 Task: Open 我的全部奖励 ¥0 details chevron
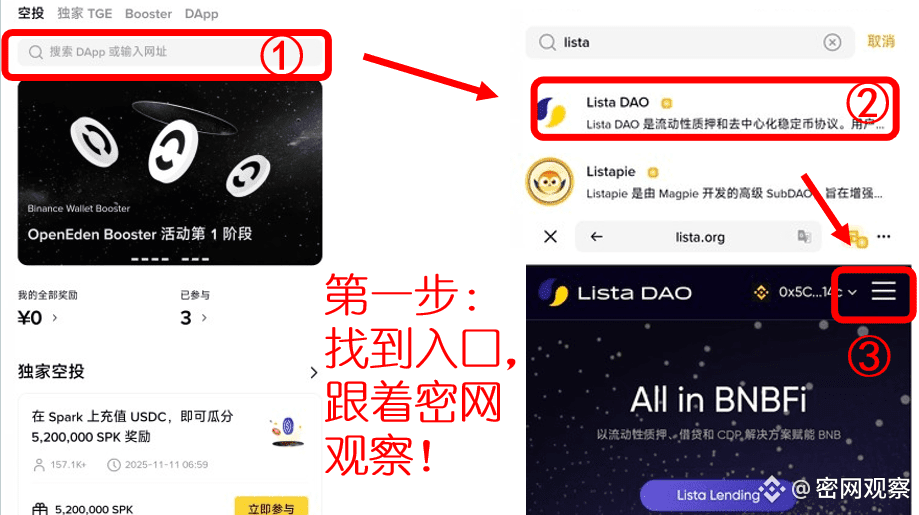tap(55, 318)
